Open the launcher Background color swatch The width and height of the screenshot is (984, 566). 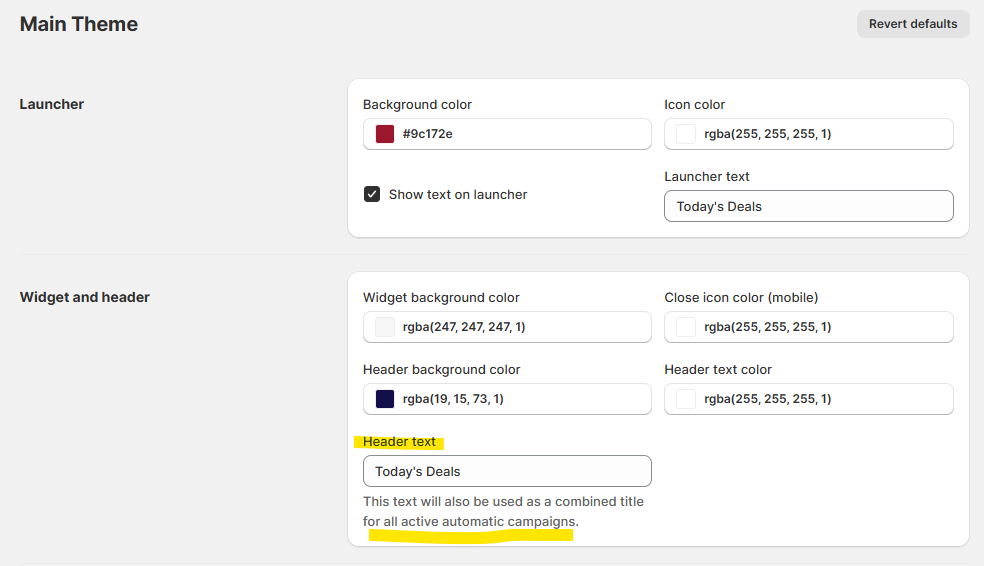[385, 134]
